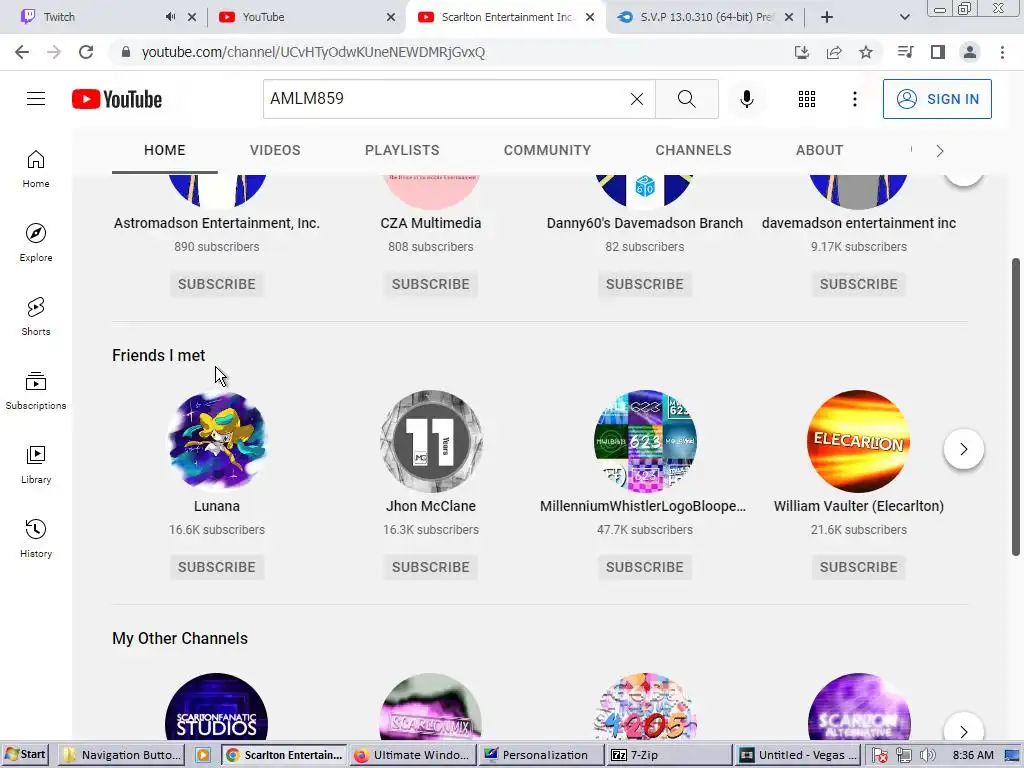Subscribe to Lunana
The image size is (1024, 768).
point(217,567)
